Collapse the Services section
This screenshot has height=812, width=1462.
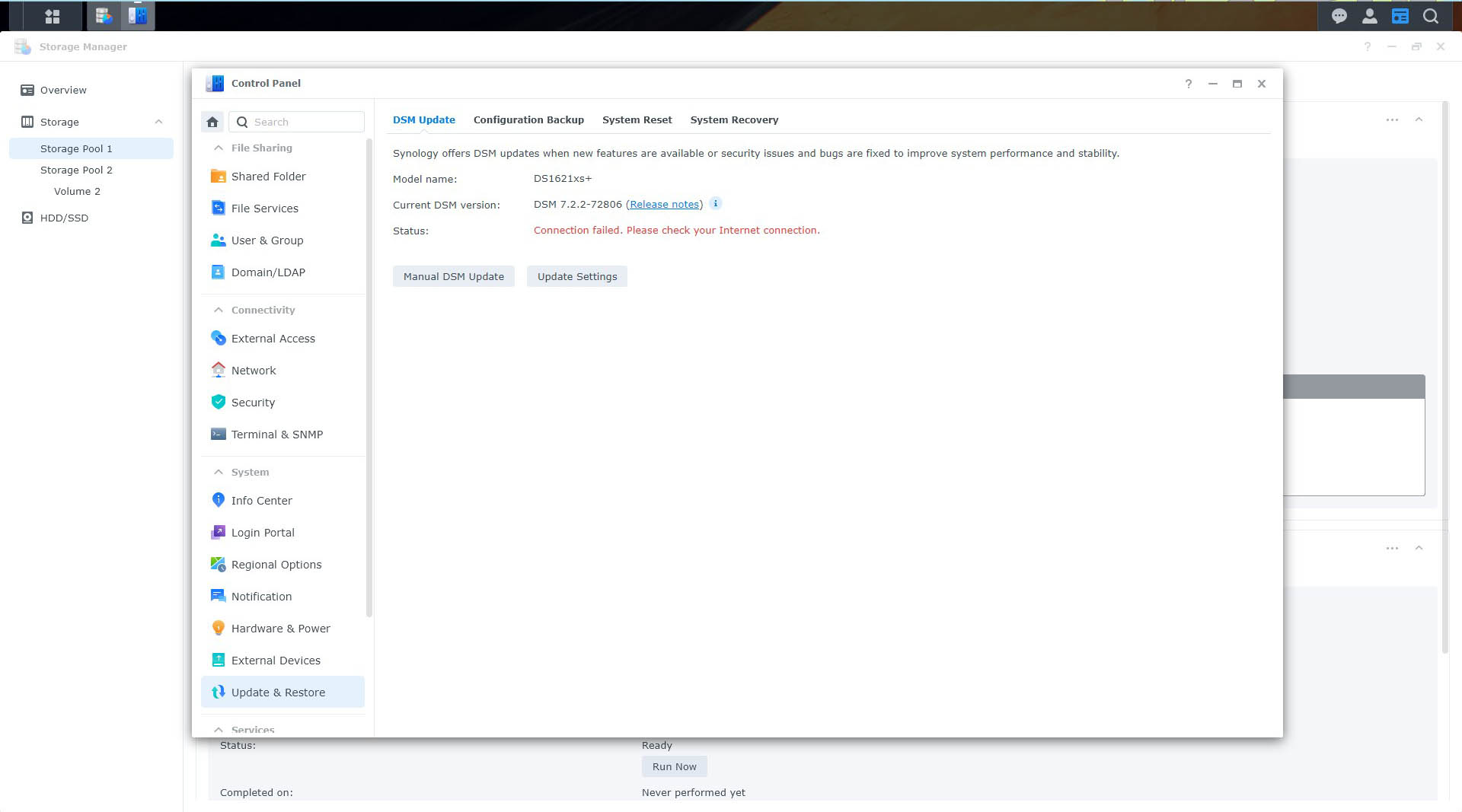[x=219, y=729]
